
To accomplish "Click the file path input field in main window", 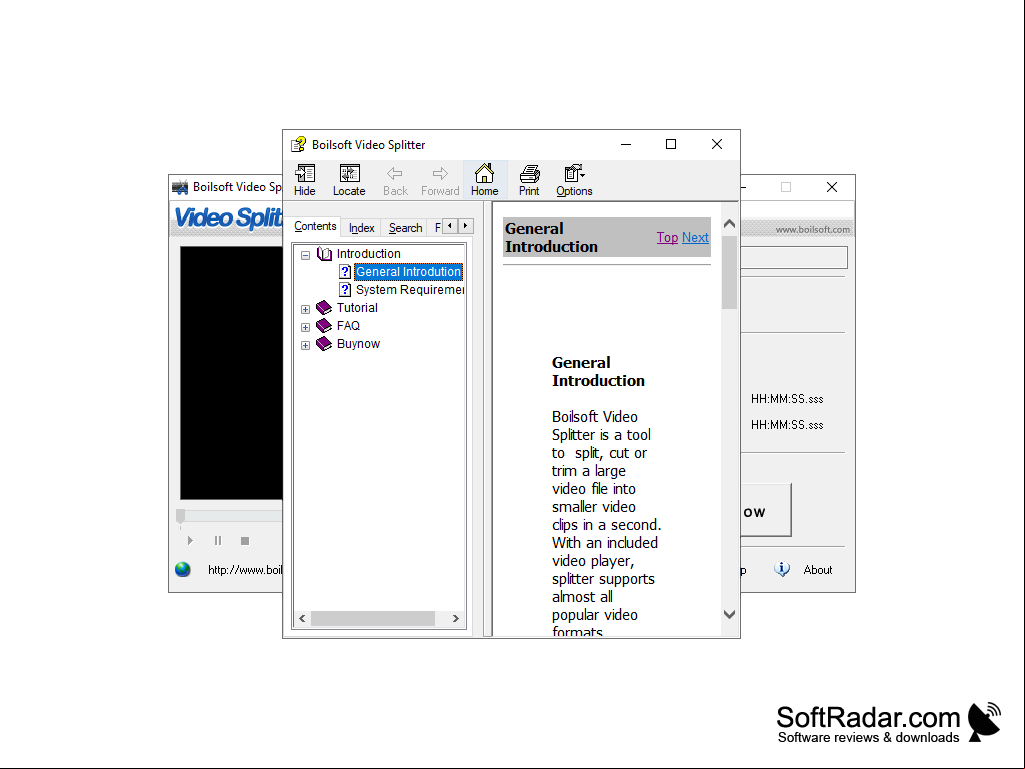I will (x=794, y=258).
